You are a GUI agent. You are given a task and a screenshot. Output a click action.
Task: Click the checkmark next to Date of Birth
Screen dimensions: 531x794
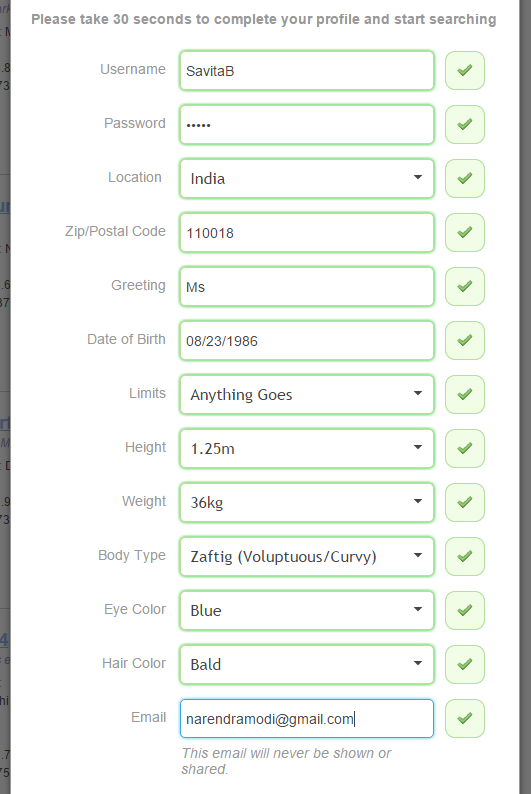[x=465, y=340]
